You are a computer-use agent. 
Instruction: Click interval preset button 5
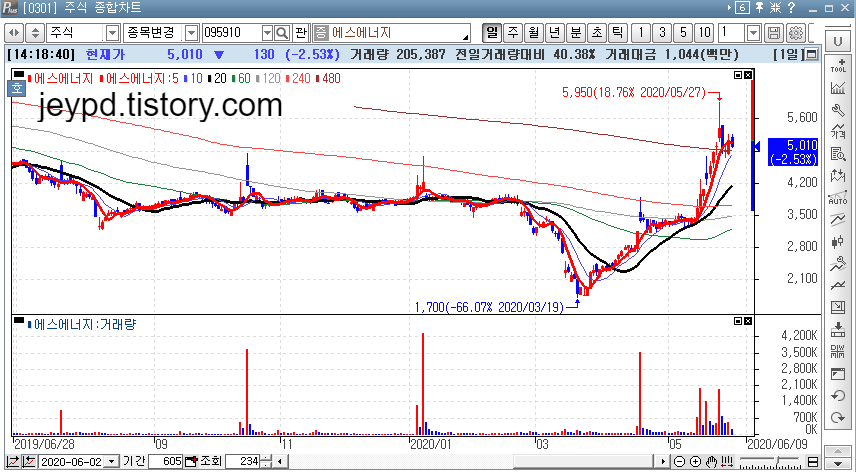point(683,33)
